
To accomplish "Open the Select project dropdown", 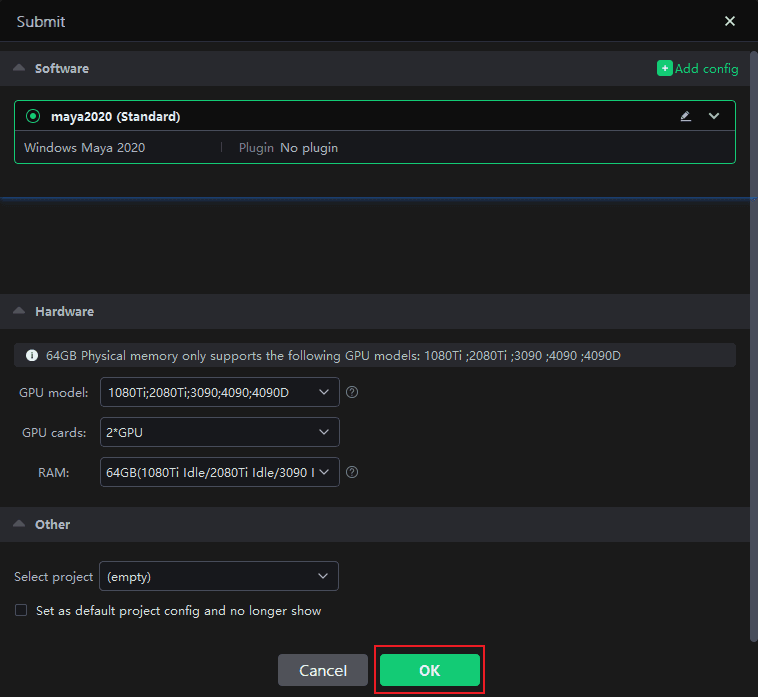I will (218, 576).
